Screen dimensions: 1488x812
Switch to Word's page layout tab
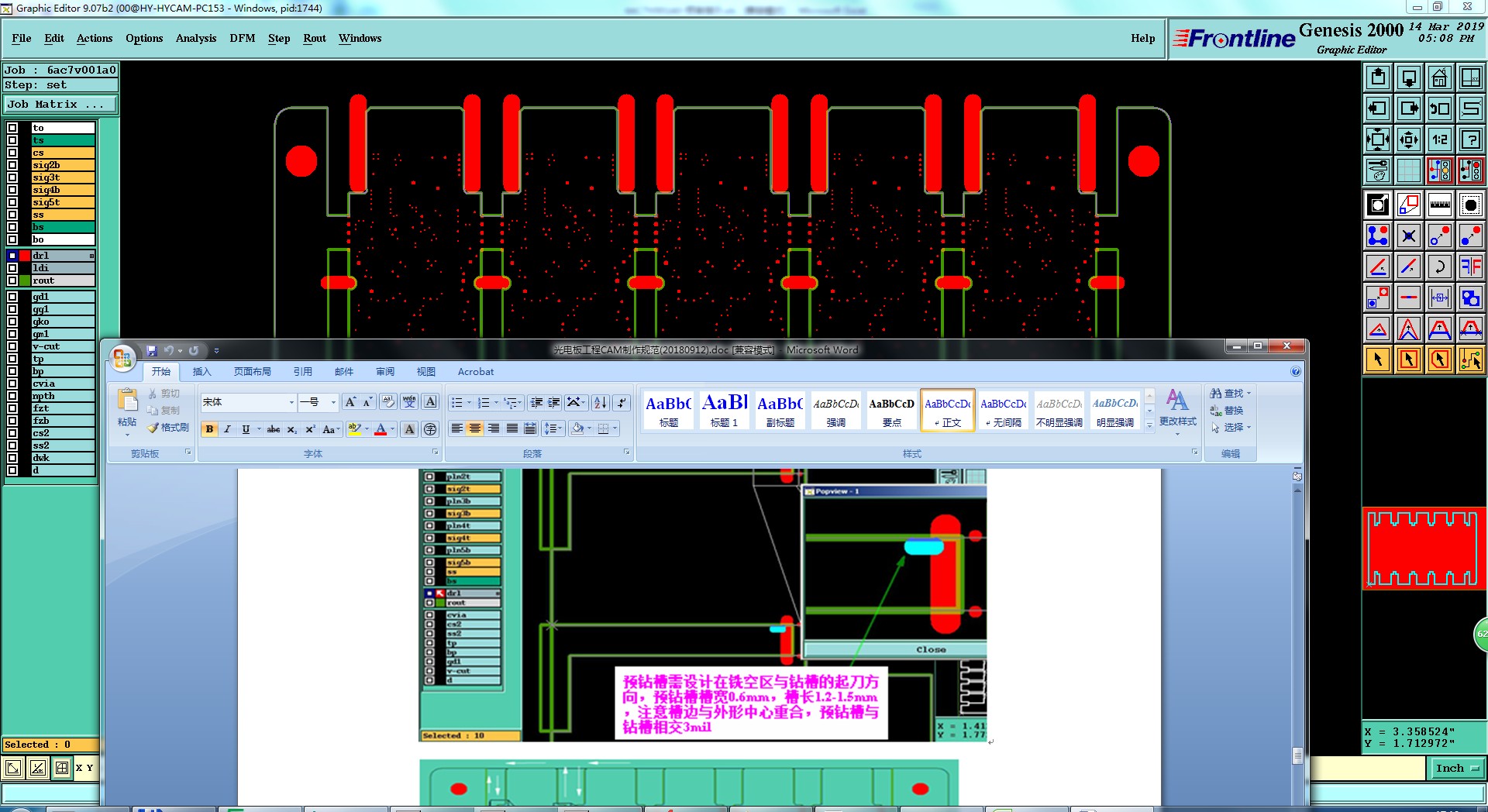[x=253, y=372]
